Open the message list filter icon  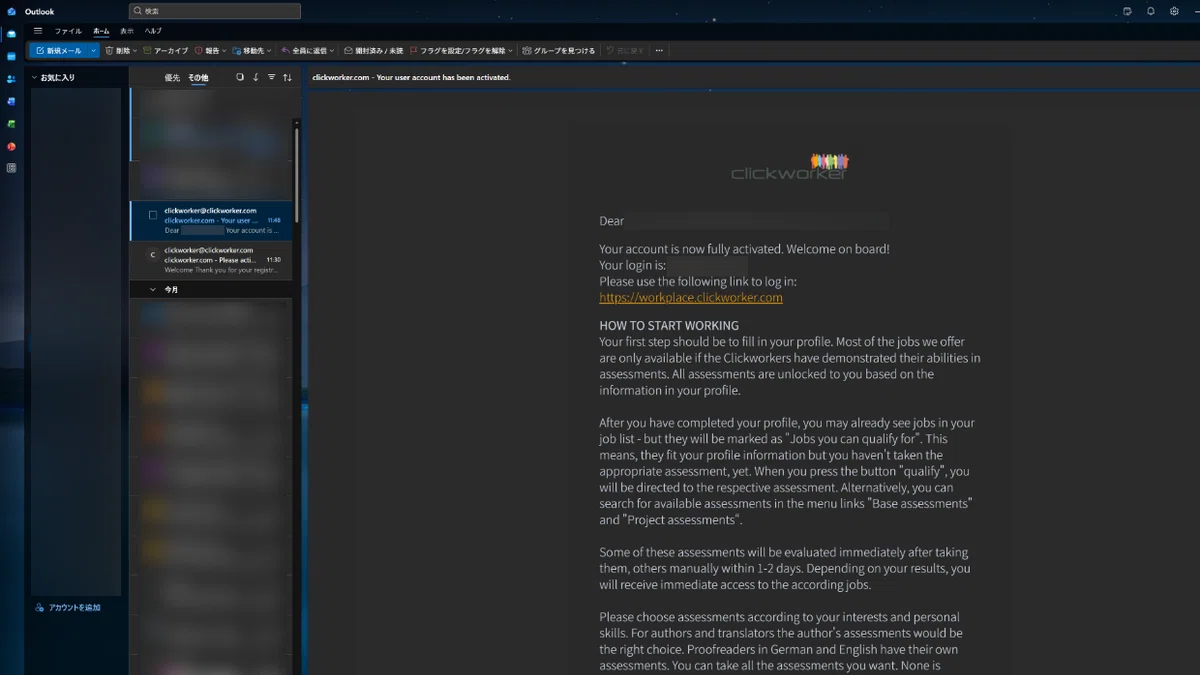[x=271, y=77]
